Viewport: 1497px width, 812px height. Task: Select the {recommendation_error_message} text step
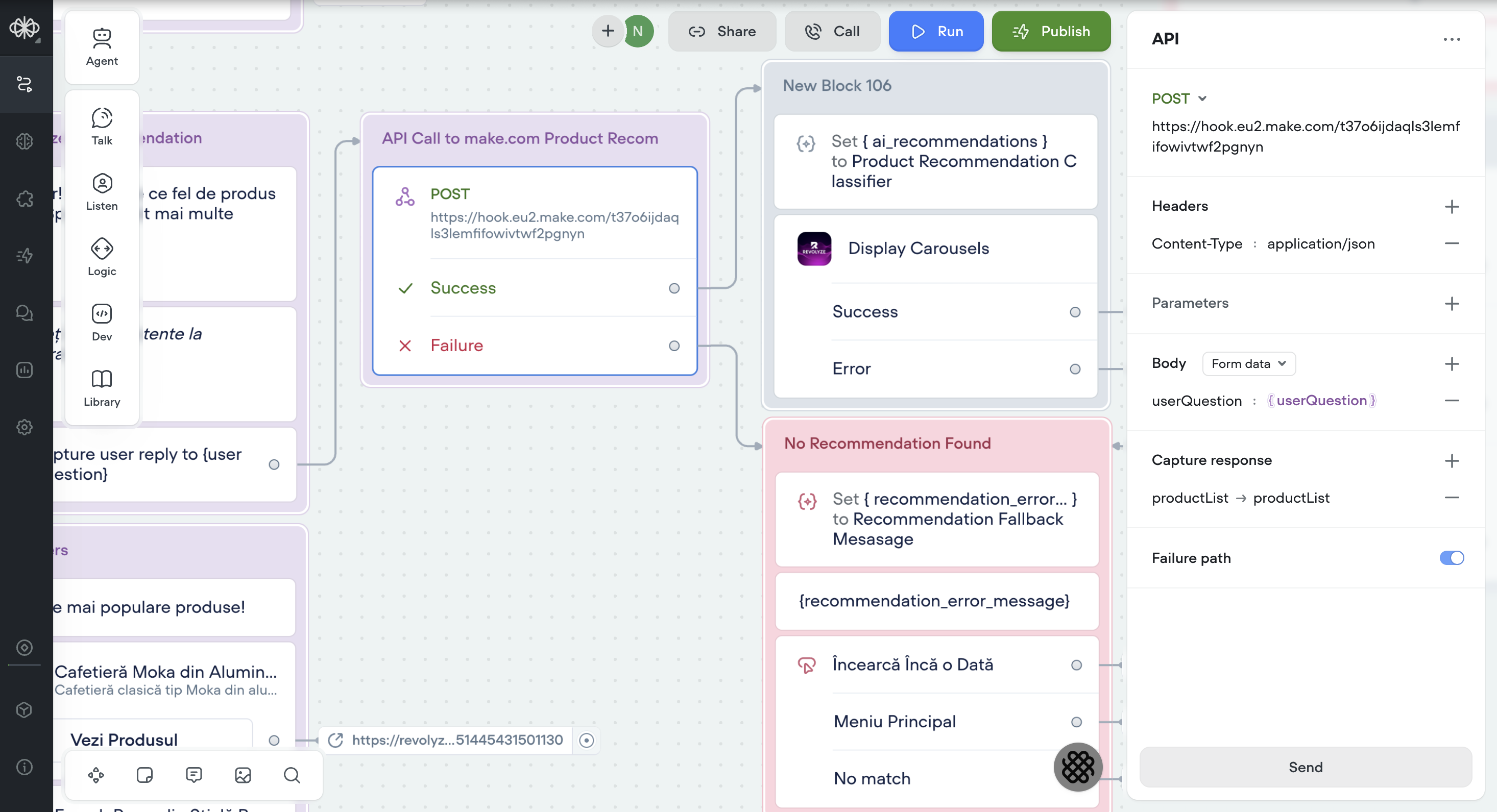(937, 601)
